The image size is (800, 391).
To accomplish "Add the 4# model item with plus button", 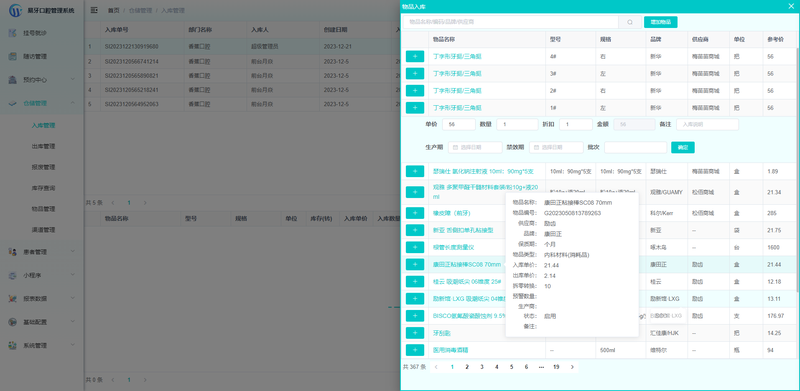I will click(415, 56).
